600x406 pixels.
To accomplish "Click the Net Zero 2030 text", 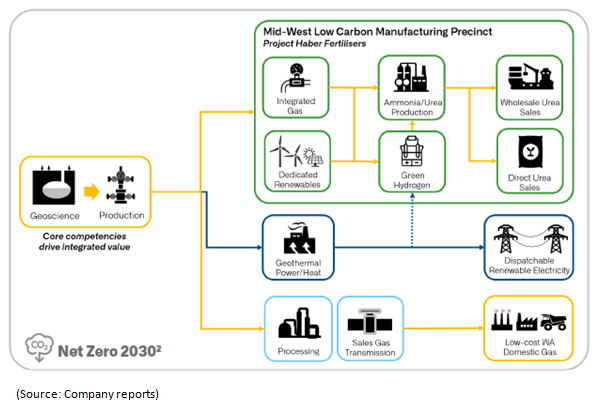I will [103, 349].
